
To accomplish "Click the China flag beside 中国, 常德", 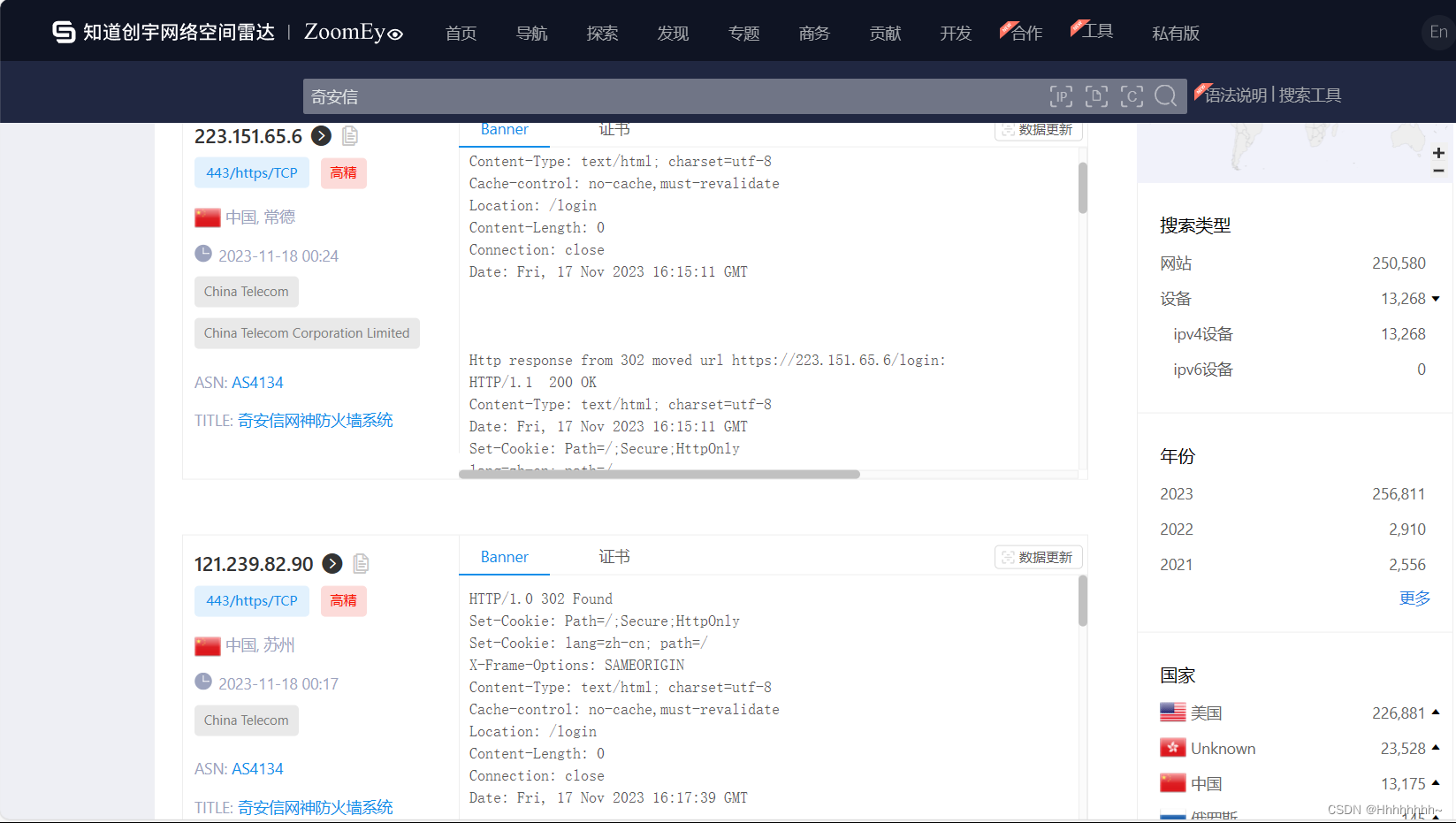I will click(208, 217).
